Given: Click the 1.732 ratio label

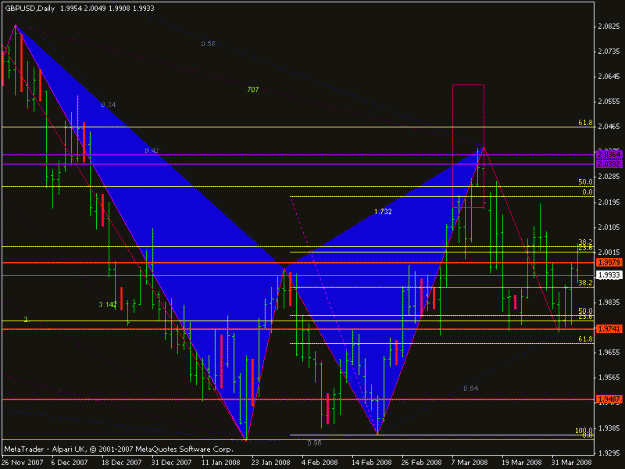Looking at the screenshot, I should pos(383,212).
